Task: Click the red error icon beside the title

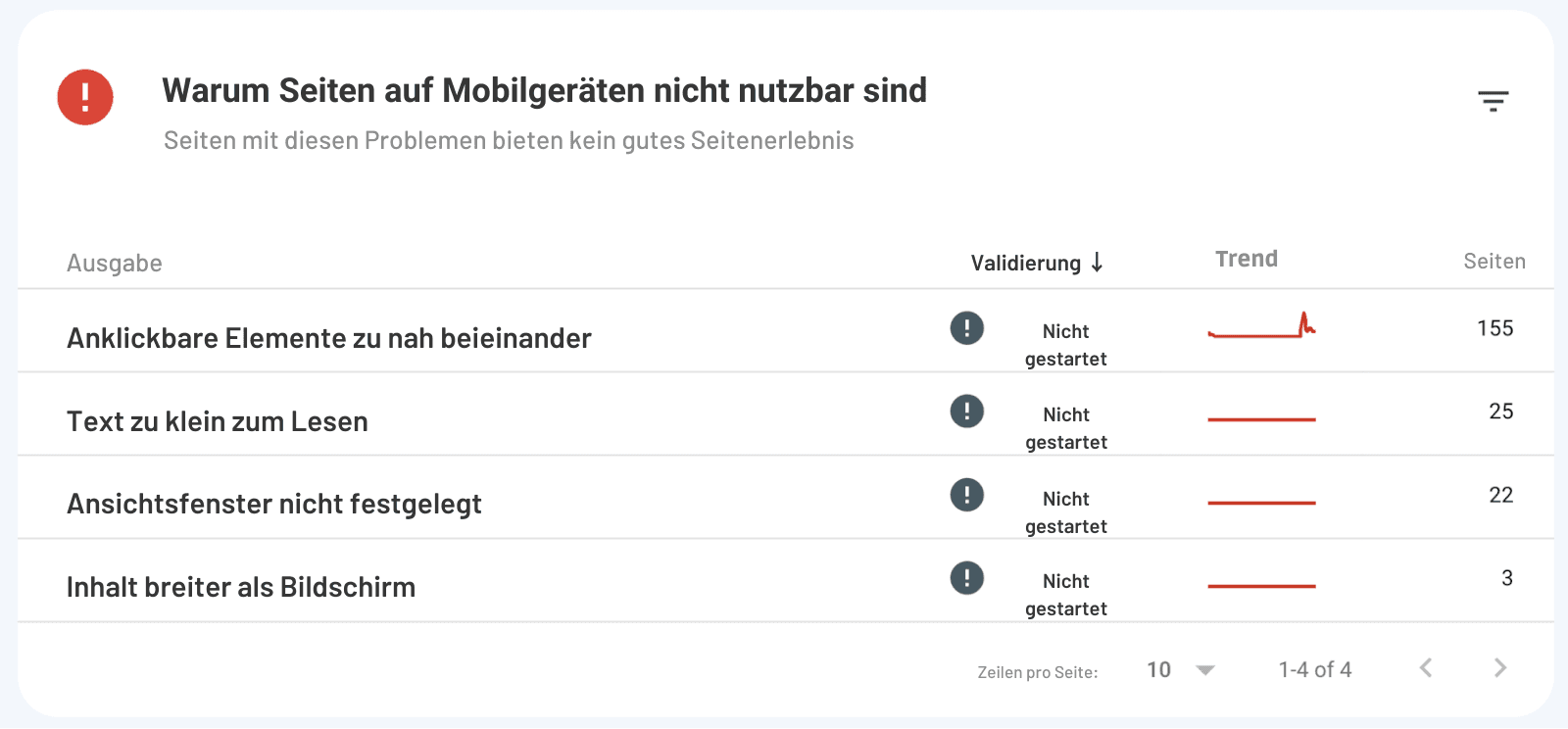Action: click(x=84, y=97)
